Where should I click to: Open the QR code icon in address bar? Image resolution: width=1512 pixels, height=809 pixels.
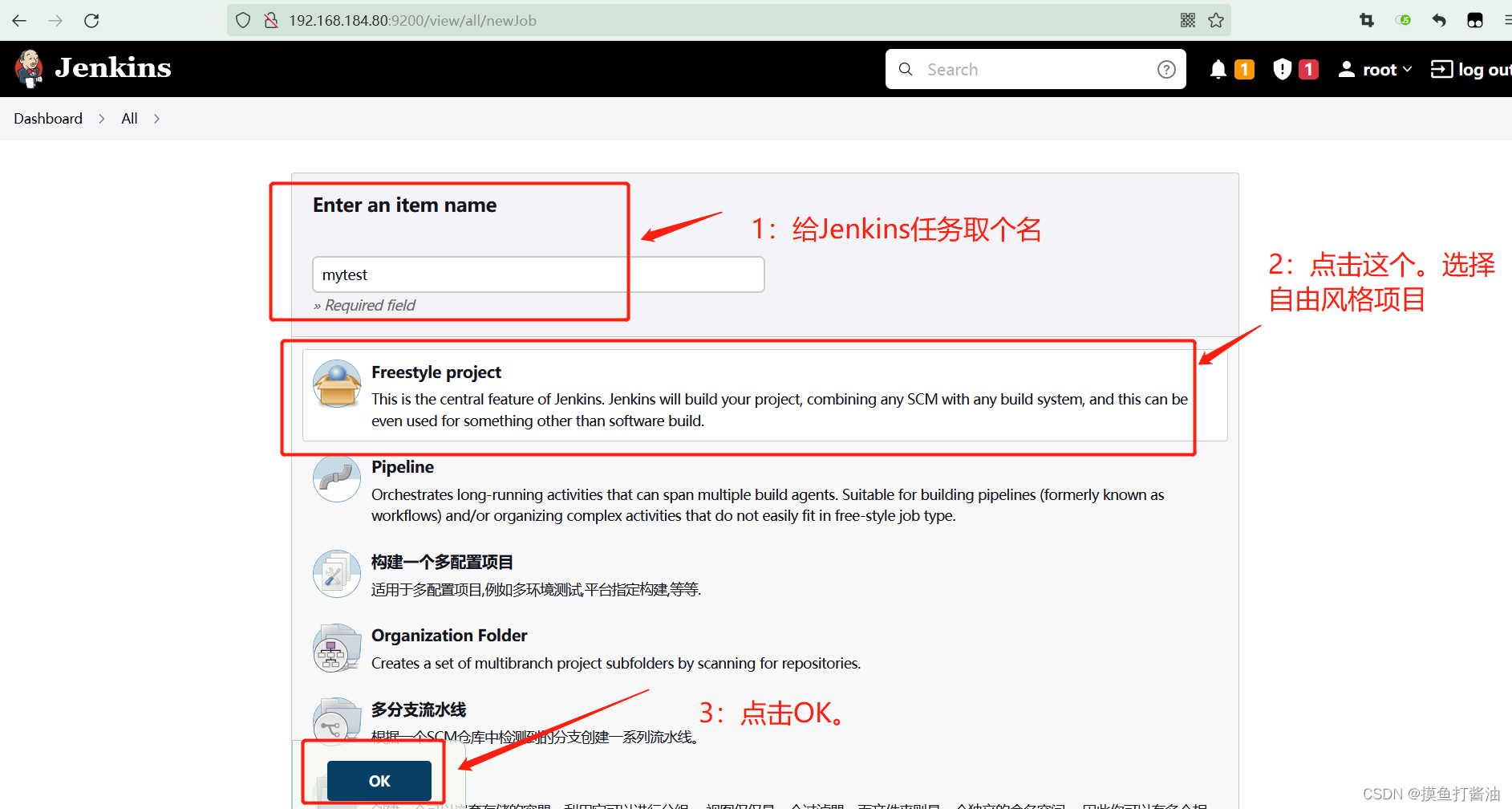[1188, 20]
